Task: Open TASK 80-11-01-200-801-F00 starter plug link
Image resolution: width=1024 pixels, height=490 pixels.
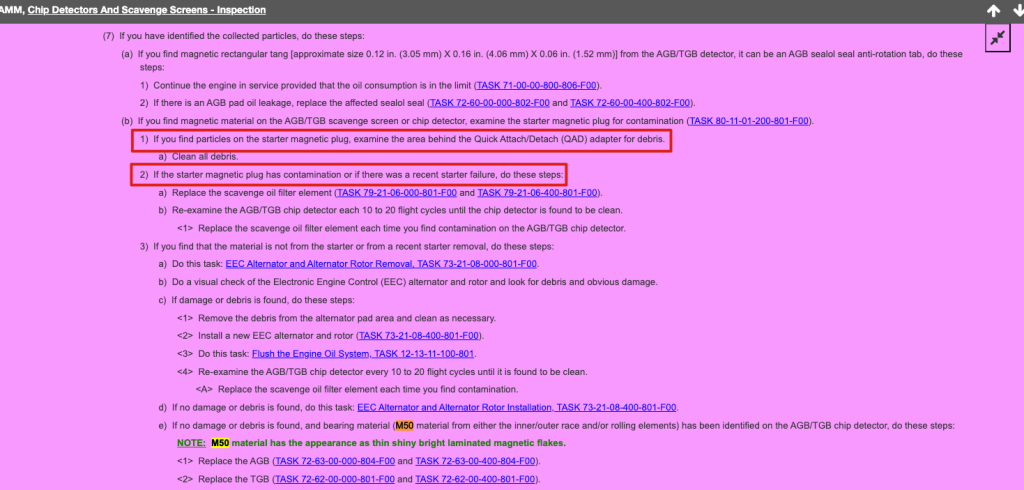Action: point(748,121)
